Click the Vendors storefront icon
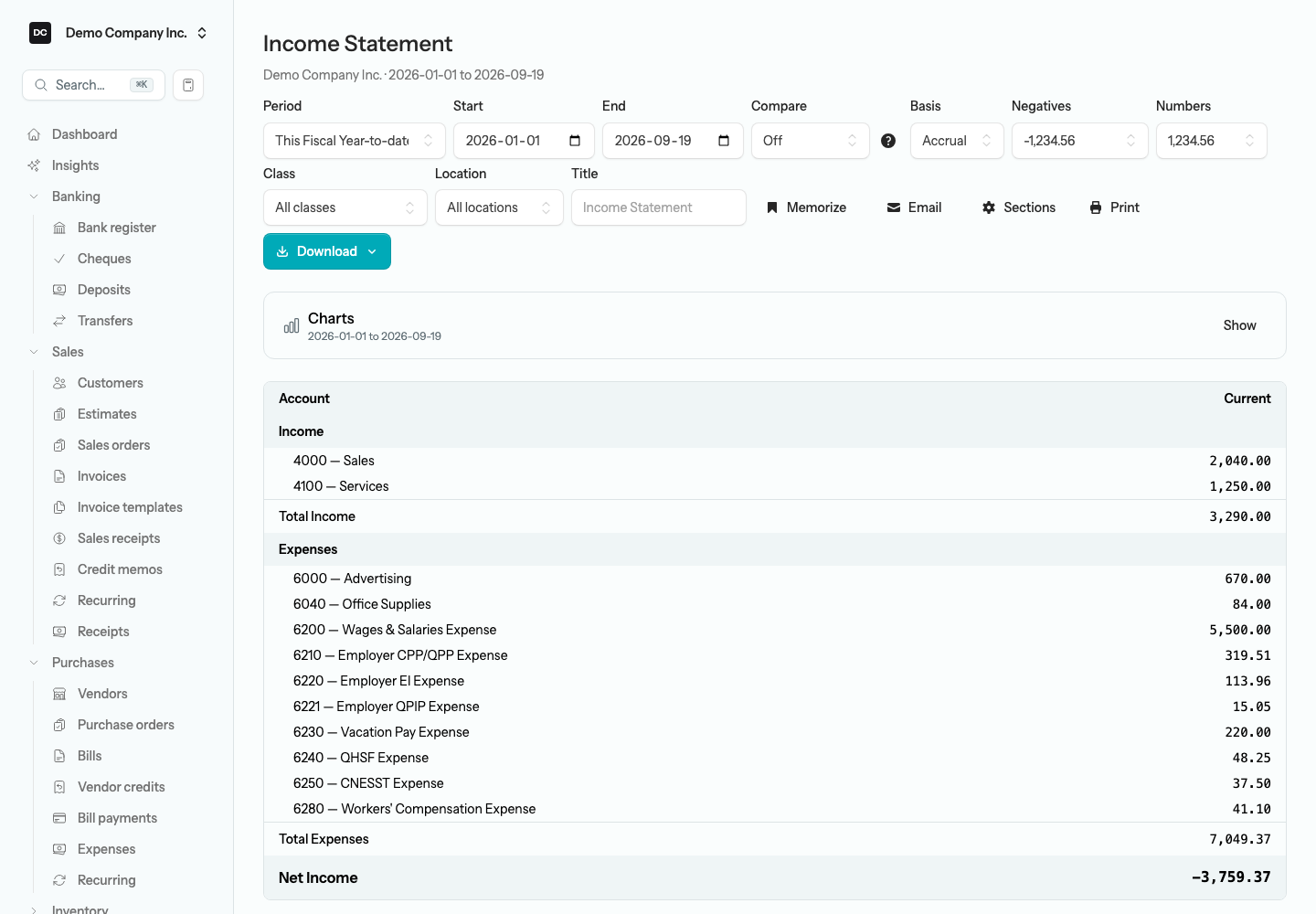 [59, 694]
